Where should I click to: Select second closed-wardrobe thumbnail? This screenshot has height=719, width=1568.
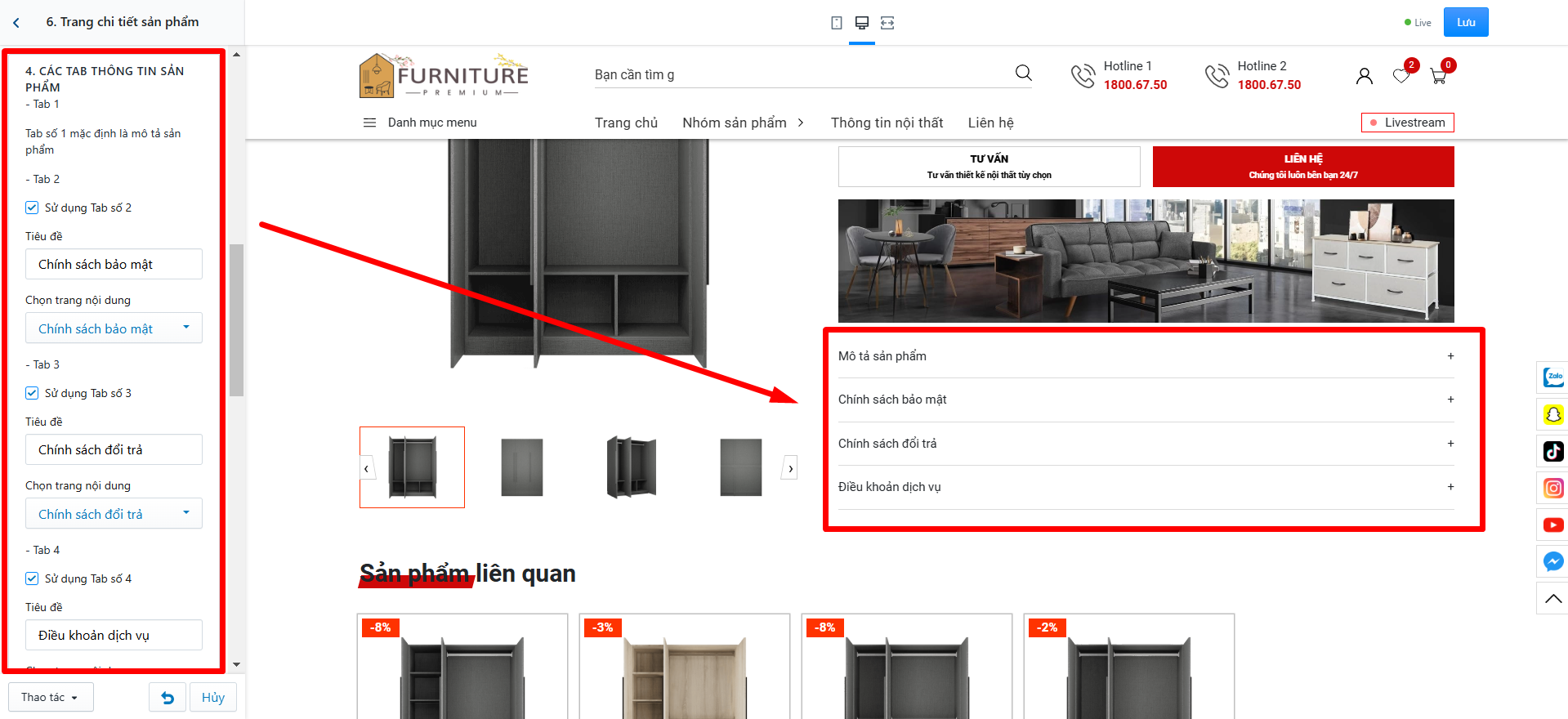(522, 467)
